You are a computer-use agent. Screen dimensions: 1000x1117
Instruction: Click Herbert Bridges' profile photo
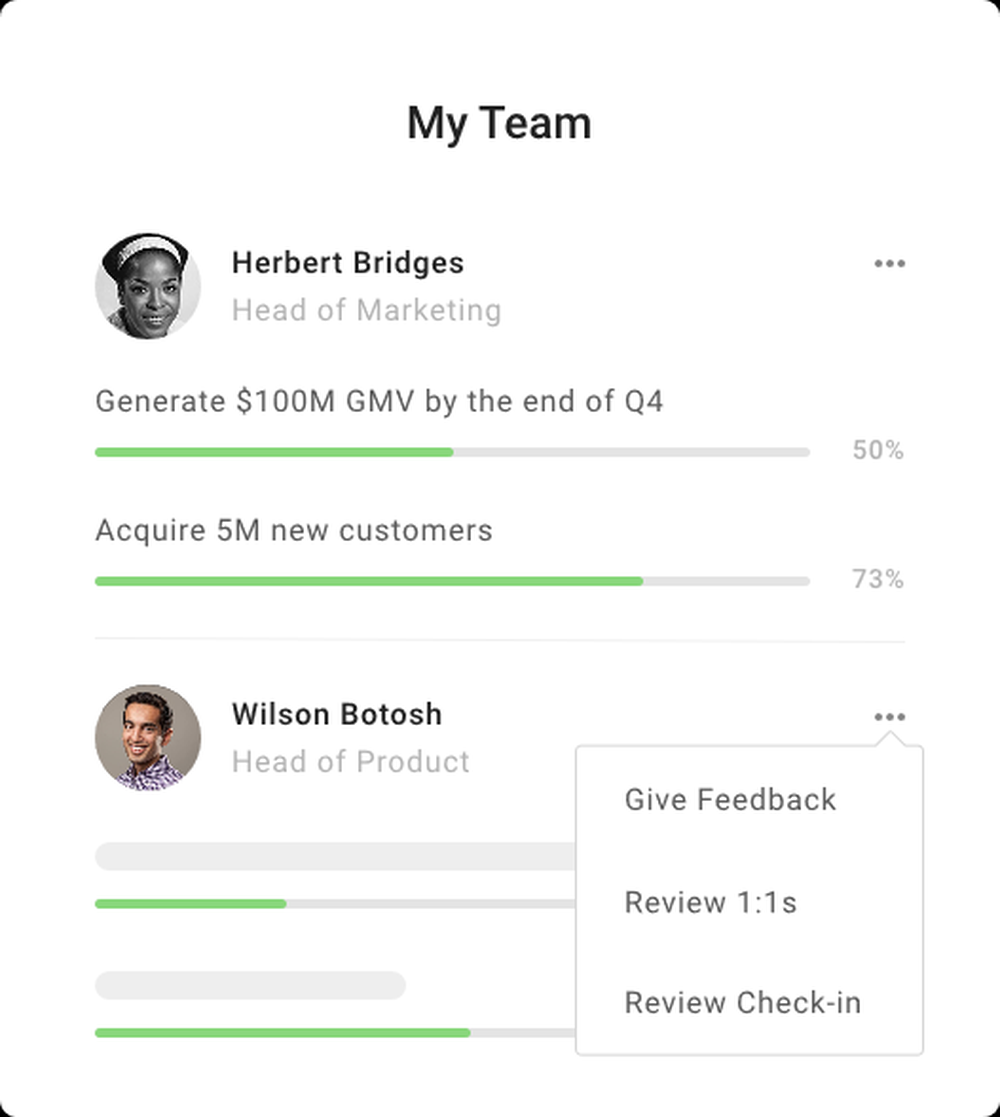[x=148, y=286]
